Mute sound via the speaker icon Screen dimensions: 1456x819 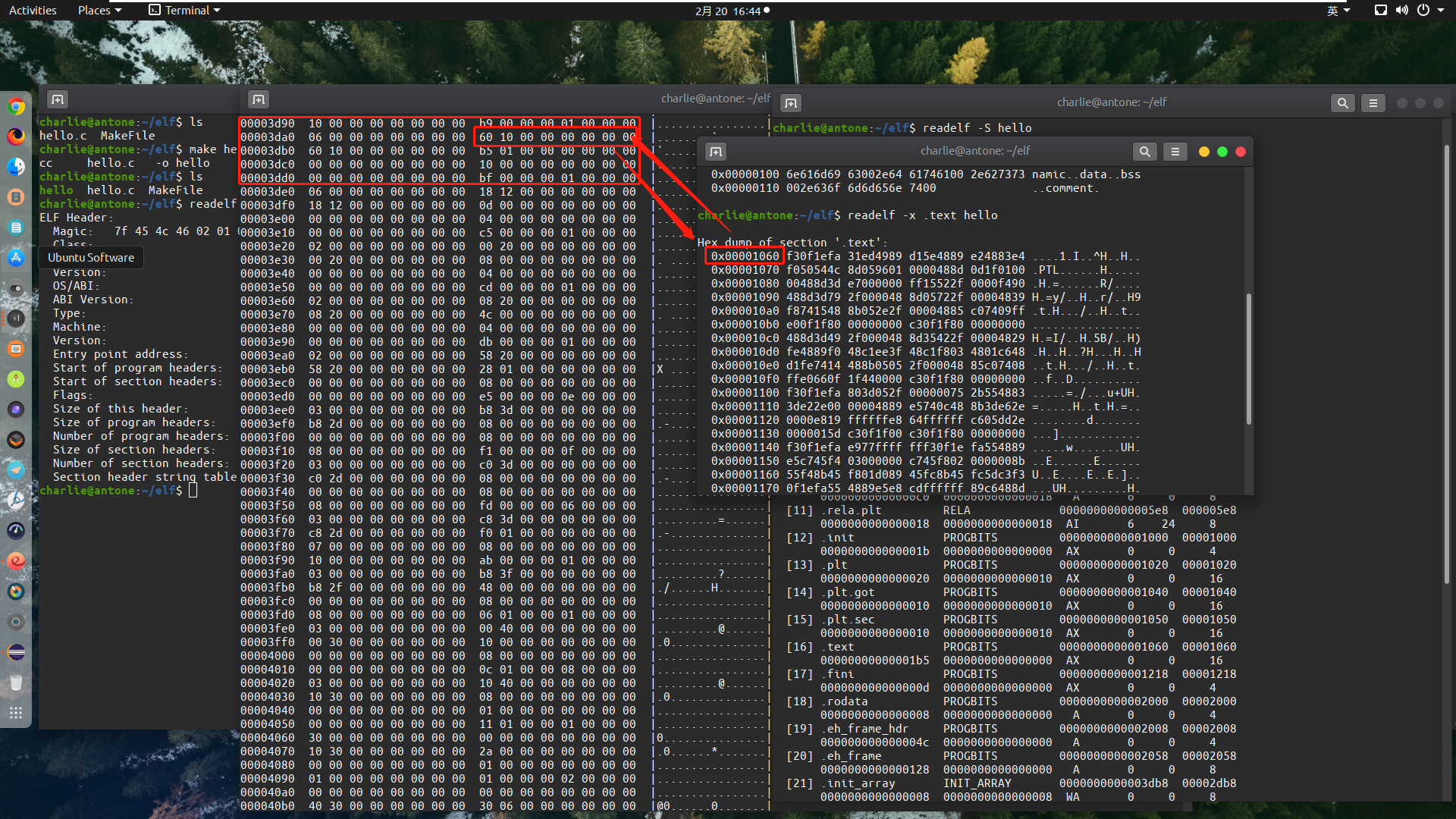[x=1402, y=10]
